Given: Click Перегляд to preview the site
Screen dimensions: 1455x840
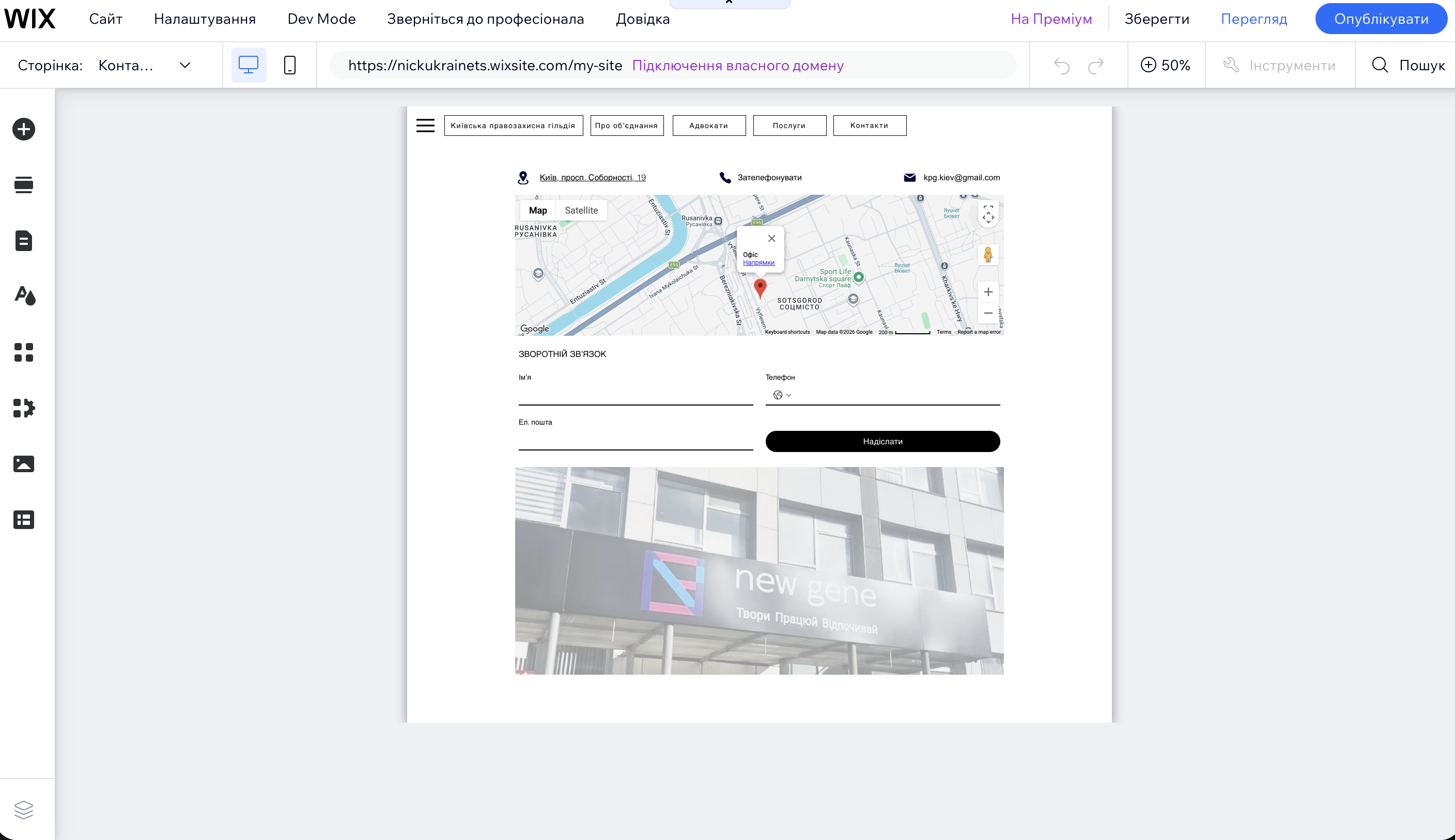Looking at the screenshot, I should [x=1253, y=19].
